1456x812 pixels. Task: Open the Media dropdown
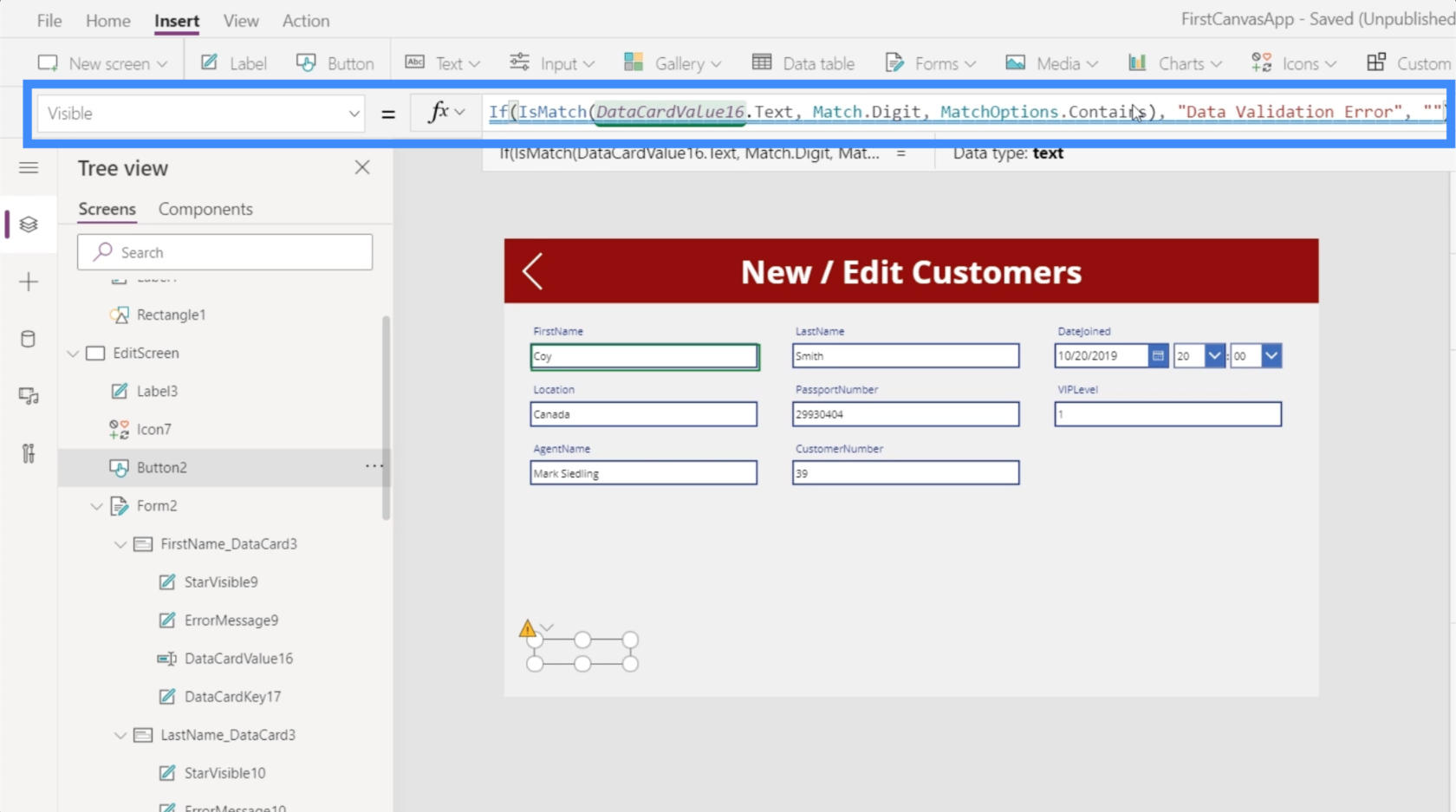point(1051,63)
